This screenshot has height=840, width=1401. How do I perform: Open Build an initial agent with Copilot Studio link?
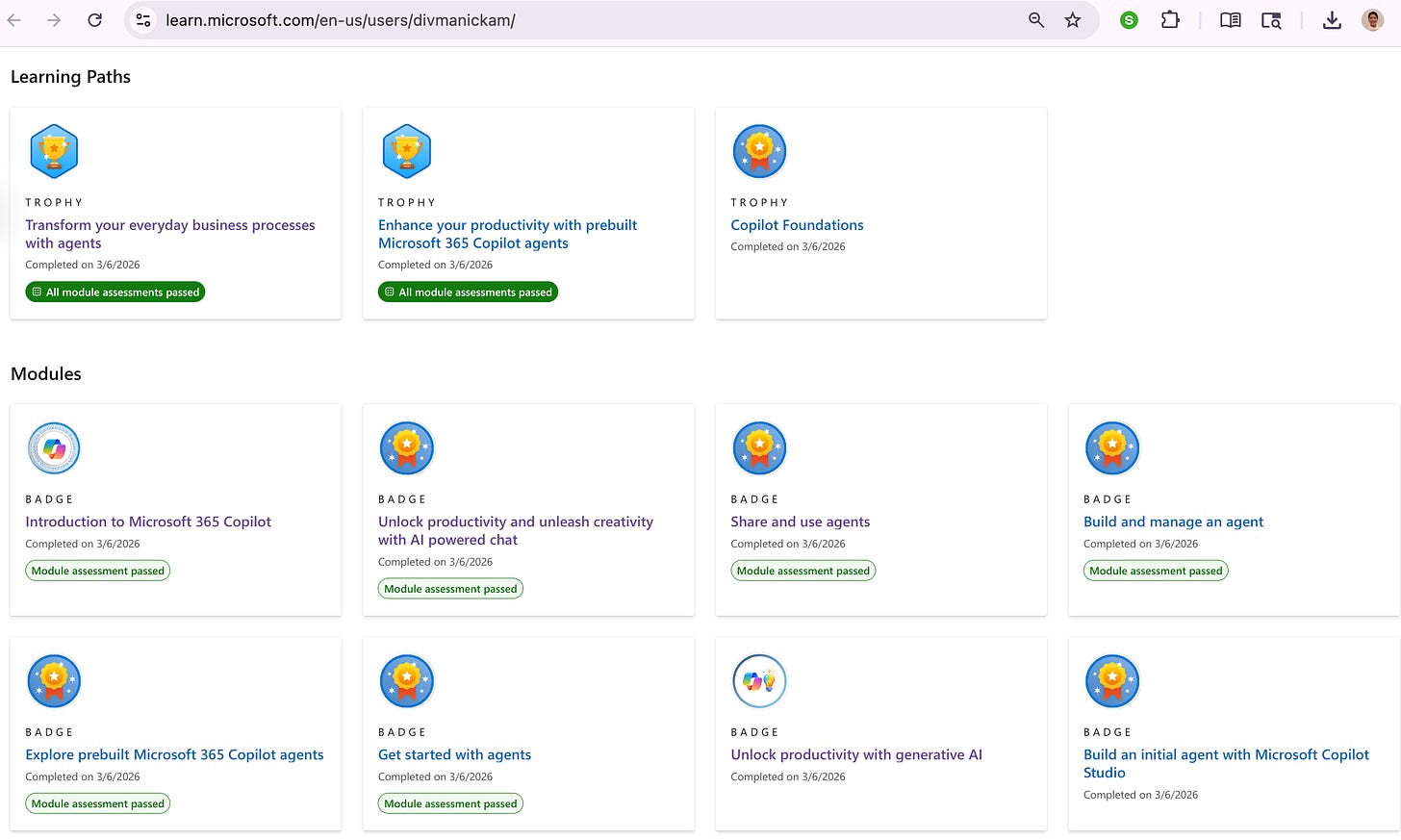coord(1226,763)
